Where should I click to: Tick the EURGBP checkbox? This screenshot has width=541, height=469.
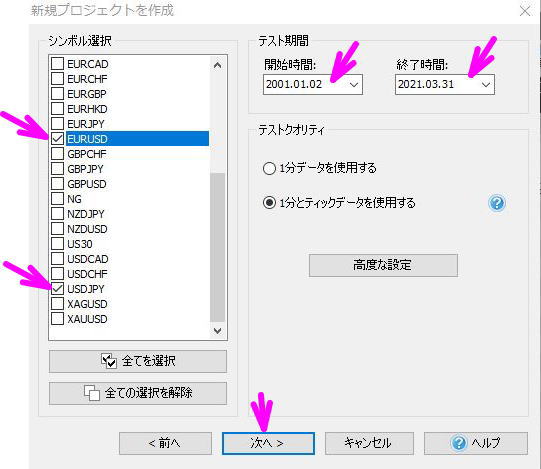click(x=57, y=94)
